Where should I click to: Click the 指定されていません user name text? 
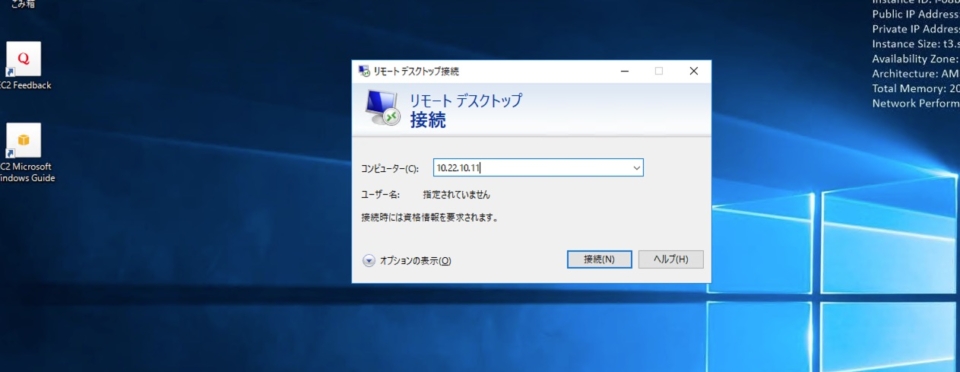pos(457,195)
